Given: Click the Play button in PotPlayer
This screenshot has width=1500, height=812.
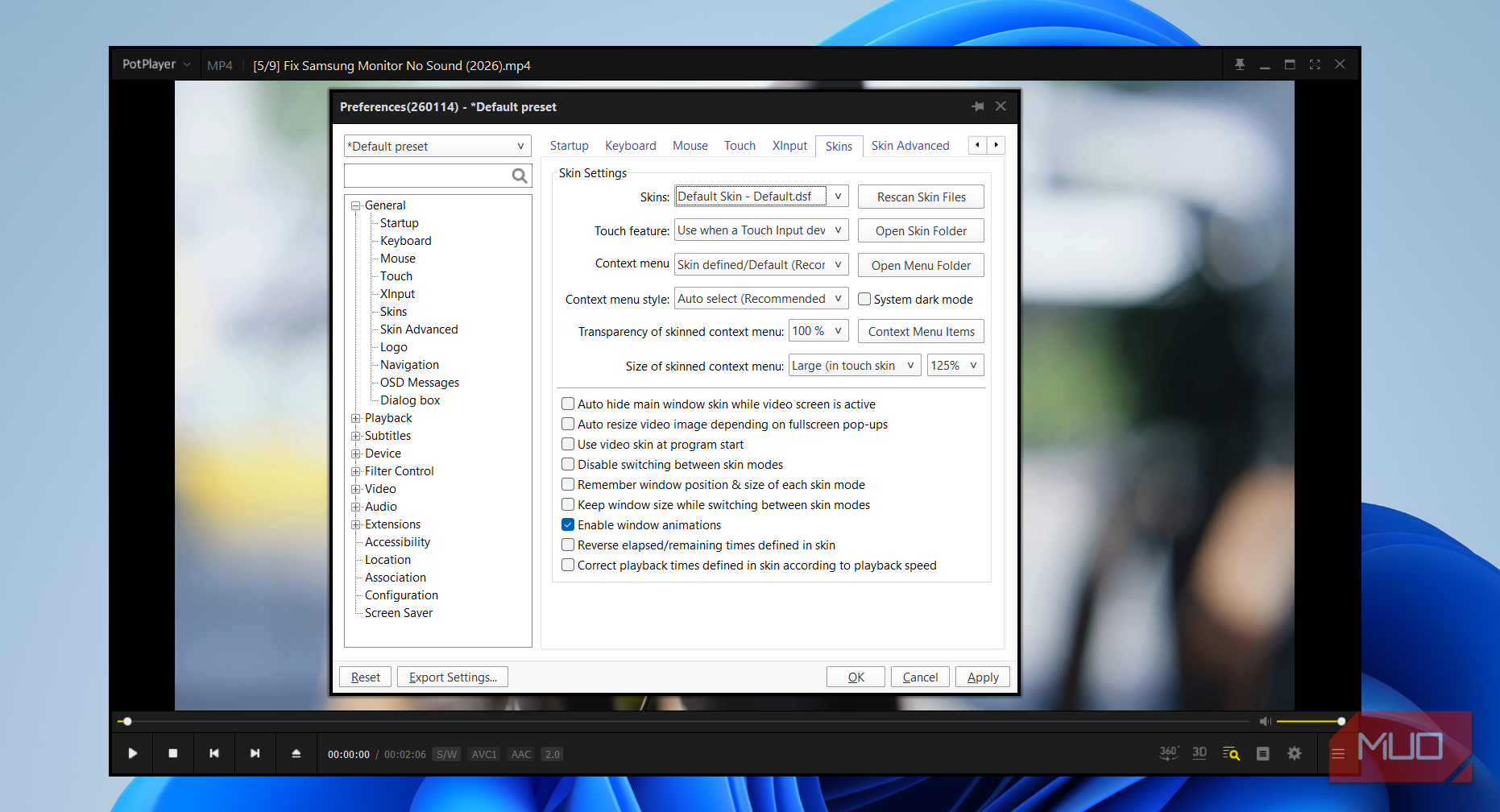Looking at the screenshot, I should [x=133, y=753].
